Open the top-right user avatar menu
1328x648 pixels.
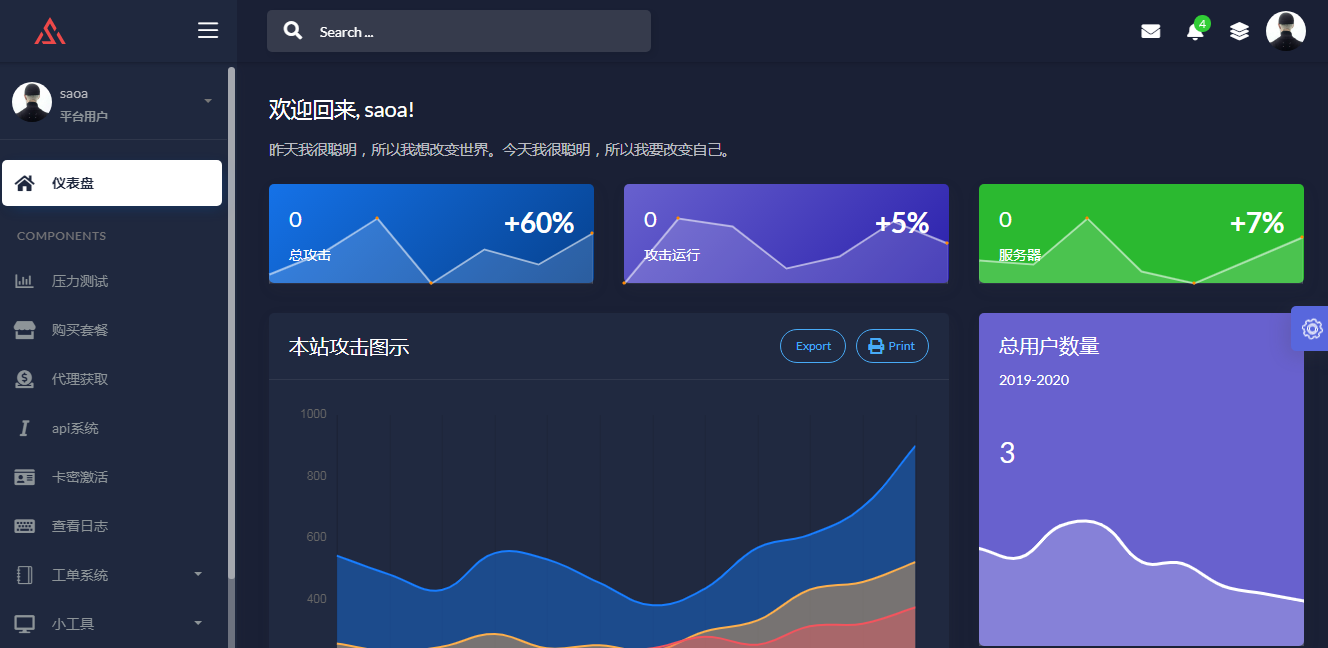(1285, 31)
